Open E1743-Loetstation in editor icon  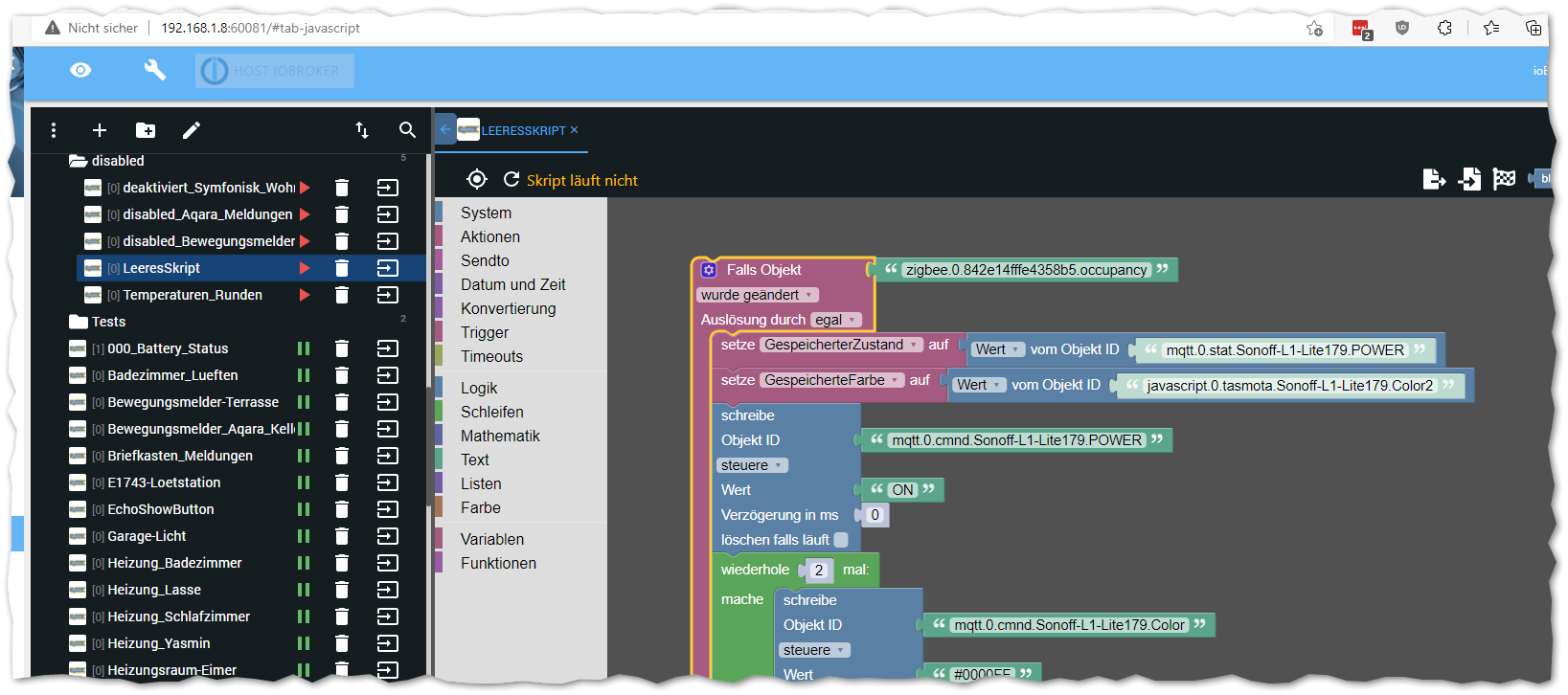pyautogui.click(x=388, y=482)
